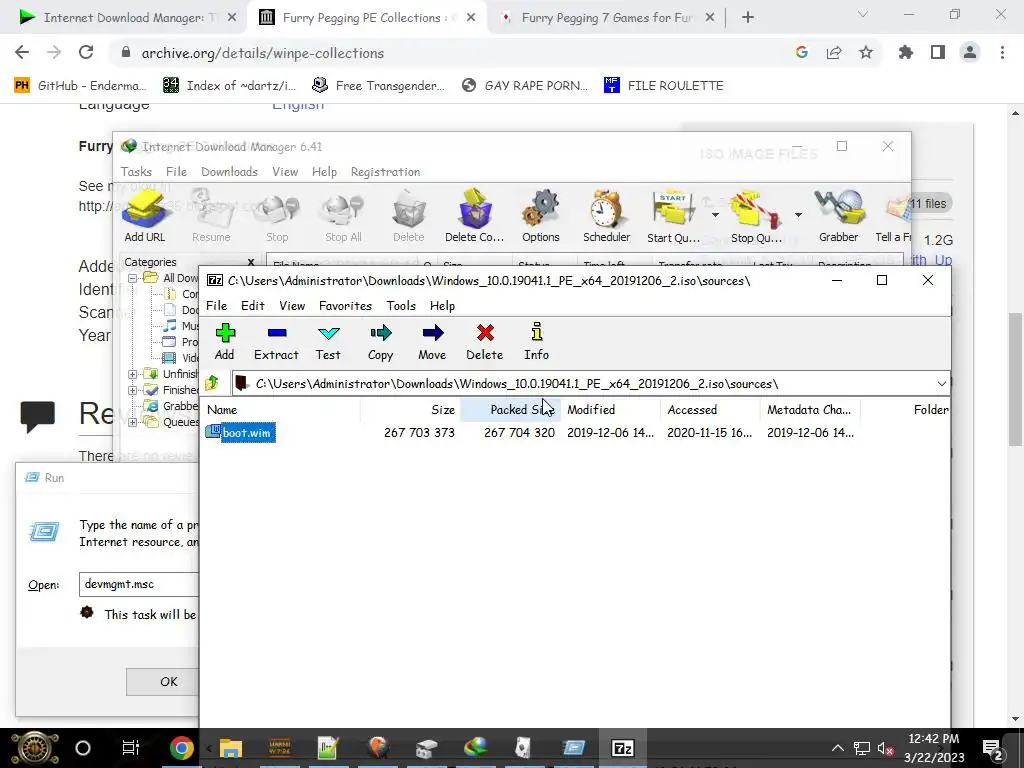
Task: Open the Stop Queue dropdown arrow
Action: click(798, 215)
